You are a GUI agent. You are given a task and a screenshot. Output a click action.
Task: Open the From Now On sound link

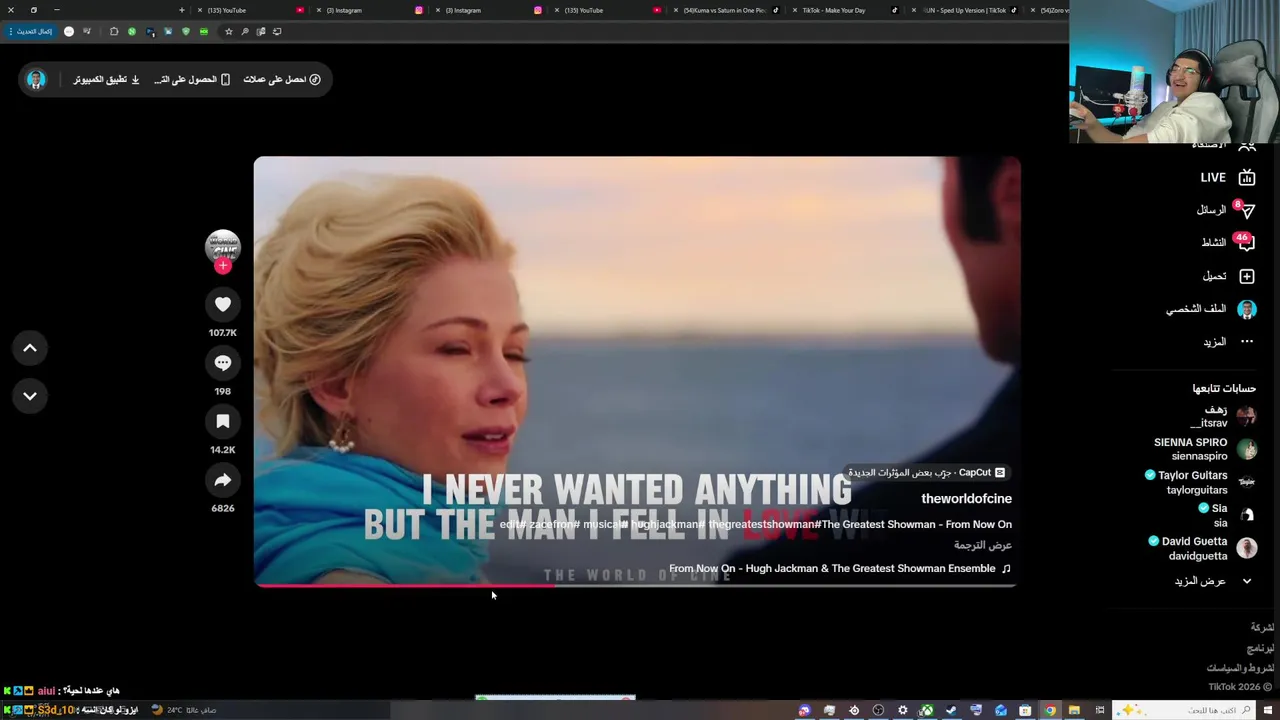click(840, 568)
